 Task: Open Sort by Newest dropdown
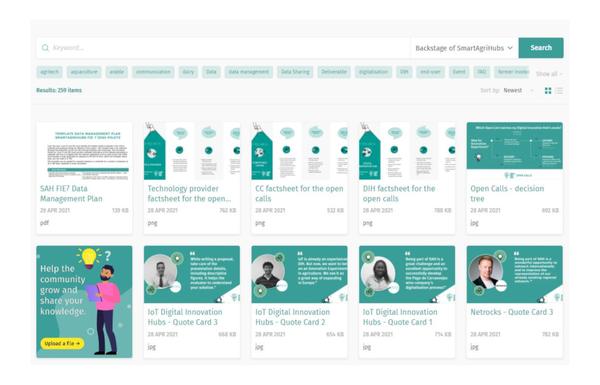coord(518,90)
